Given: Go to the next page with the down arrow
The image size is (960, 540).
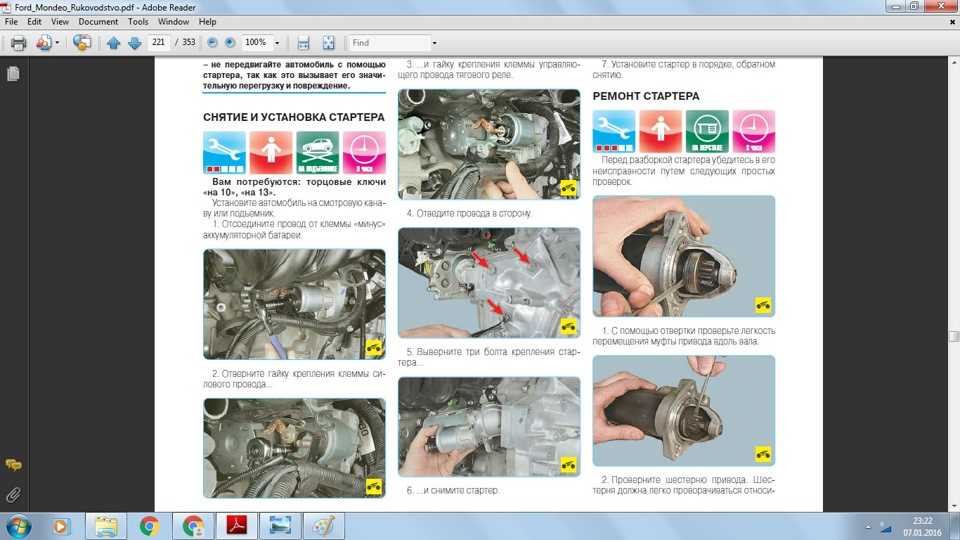Looking at the screenshot, I should (x=133, y=43).
